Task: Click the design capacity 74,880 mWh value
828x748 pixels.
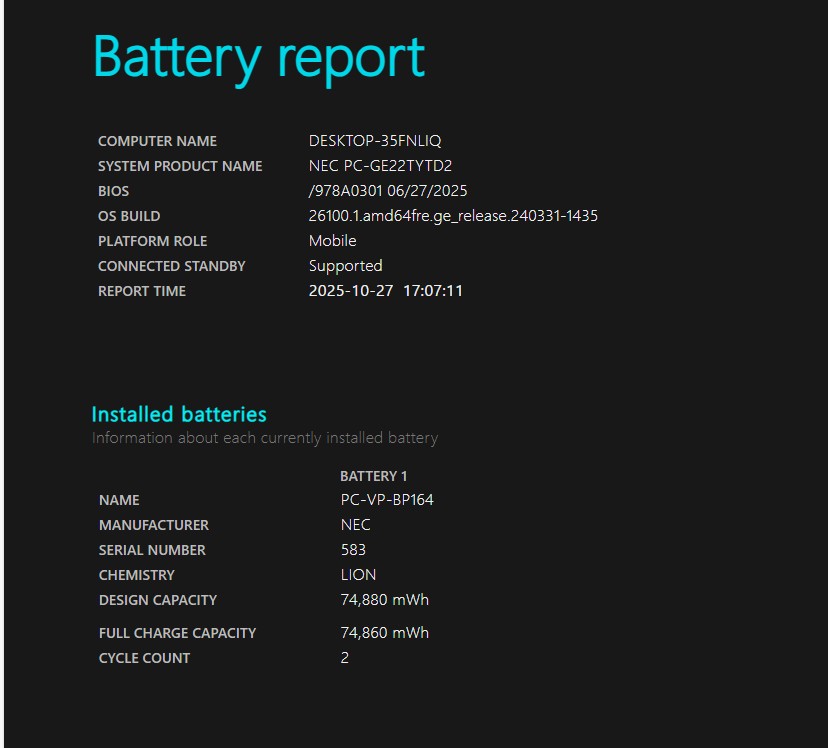Action: (384, 600)
